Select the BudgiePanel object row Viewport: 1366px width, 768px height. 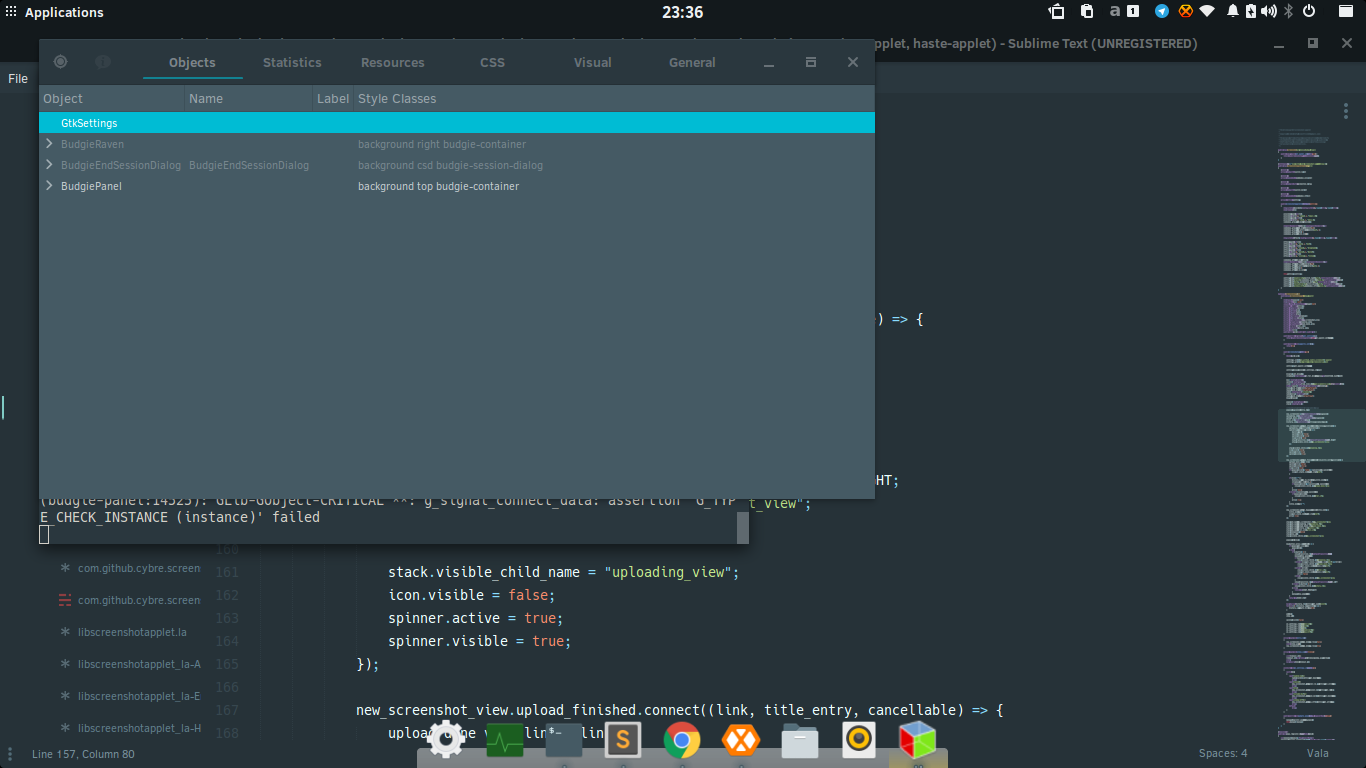(x=457, y=186)
